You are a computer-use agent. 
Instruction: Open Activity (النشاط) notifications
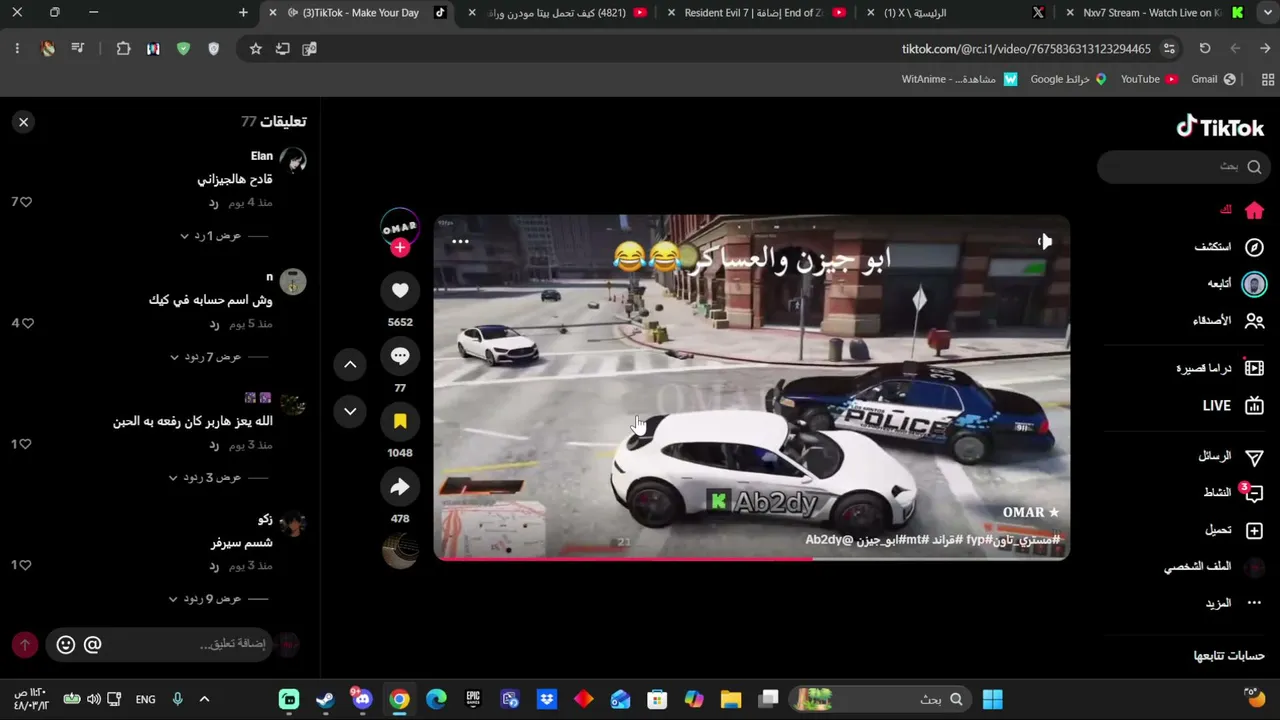pyautogui.click(x=1234, y=493)
